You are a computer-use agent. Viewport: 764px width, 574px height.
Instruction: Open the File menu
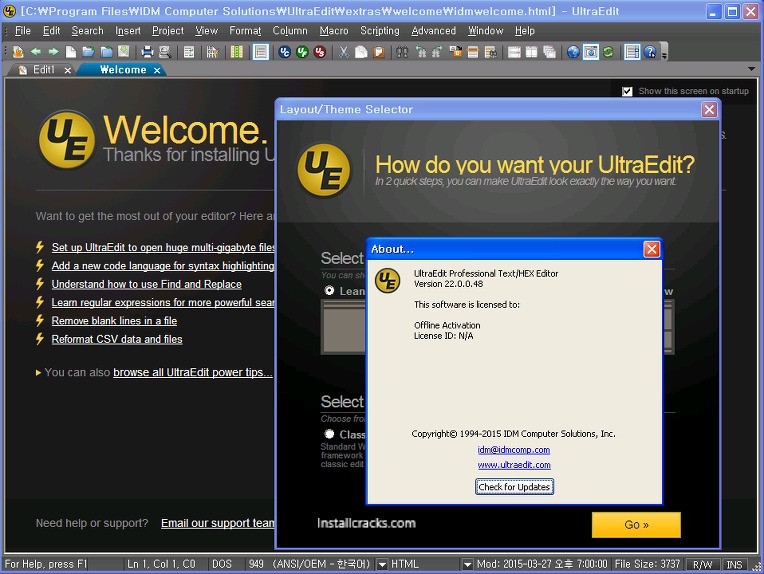pos(22,31)
